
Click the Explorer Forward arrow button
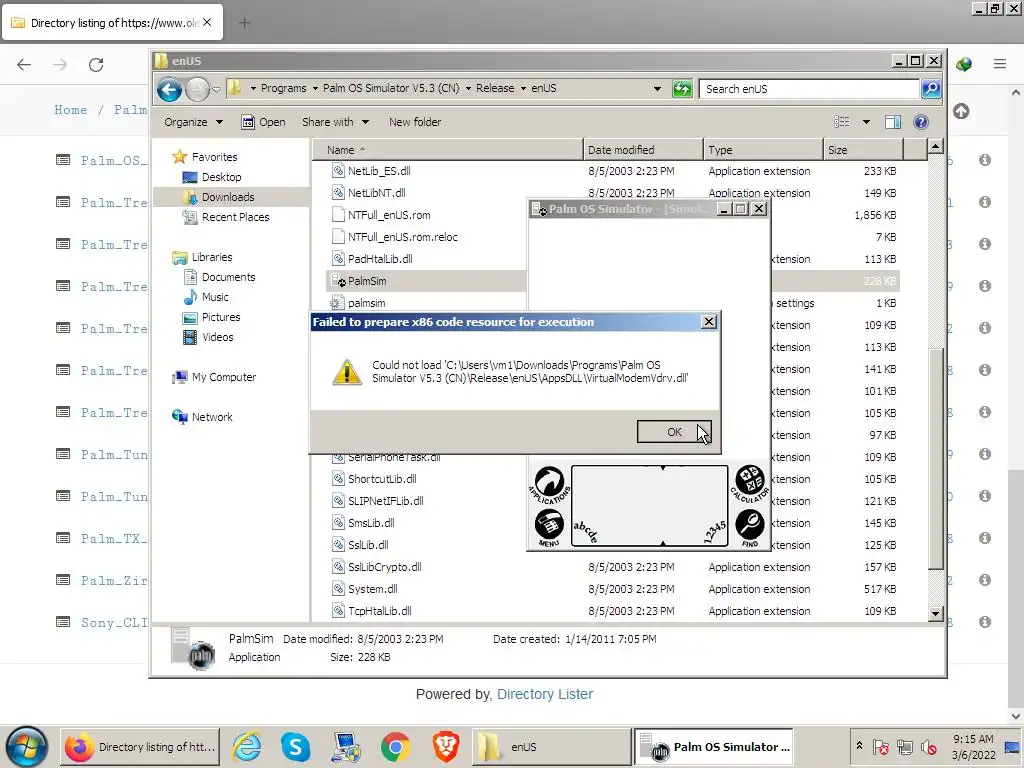(197, 89)
